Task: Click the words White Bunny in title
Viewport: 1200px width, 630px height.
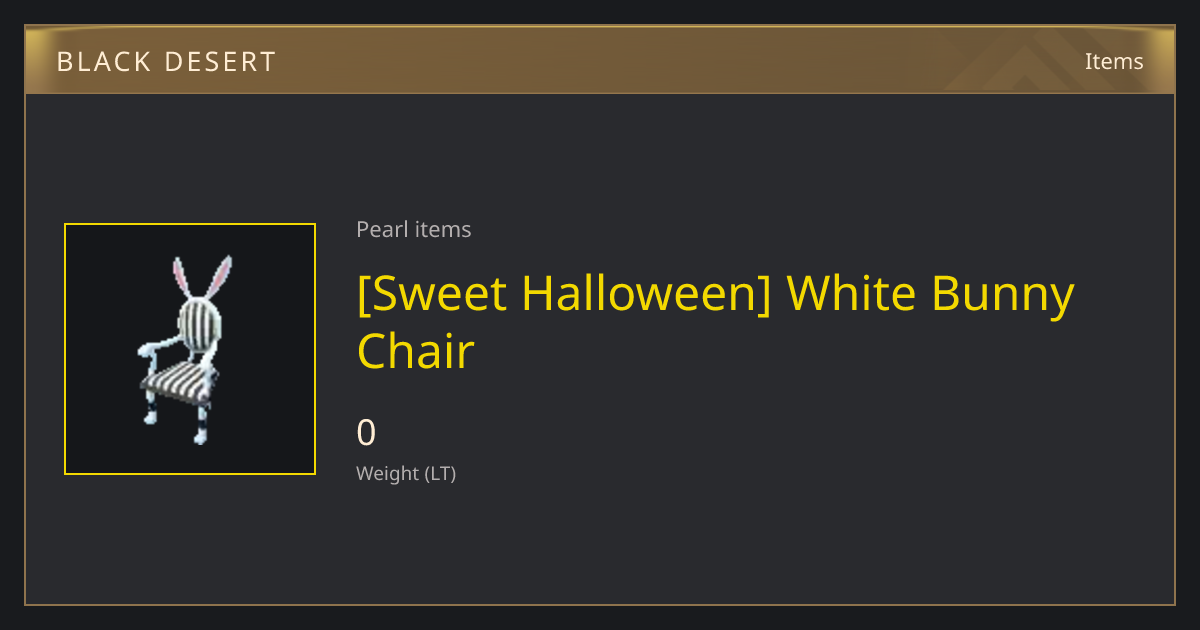Action: pos(931,294)
